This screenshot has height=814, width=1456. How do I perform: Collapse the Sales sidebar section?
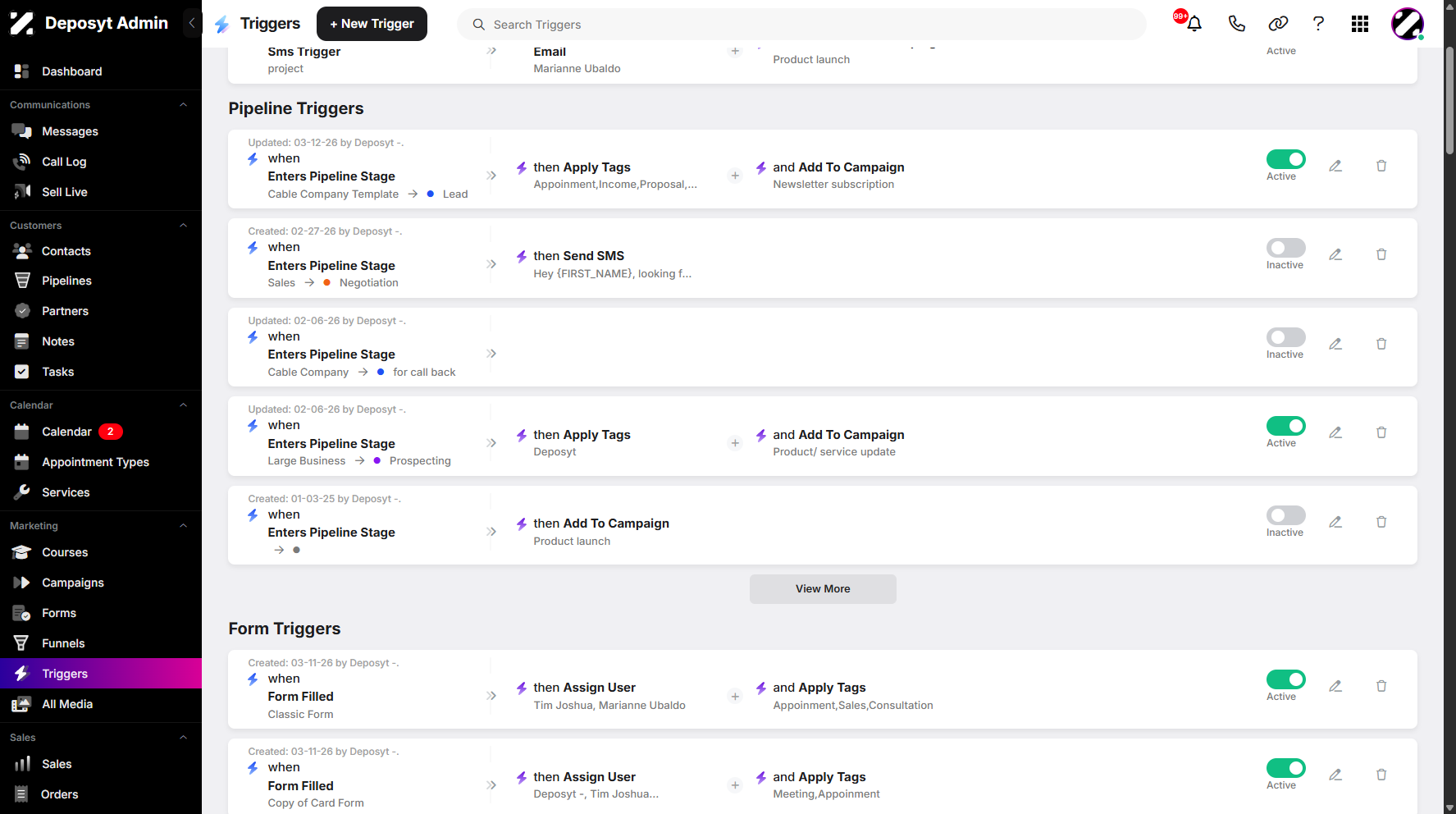[183, 738]
